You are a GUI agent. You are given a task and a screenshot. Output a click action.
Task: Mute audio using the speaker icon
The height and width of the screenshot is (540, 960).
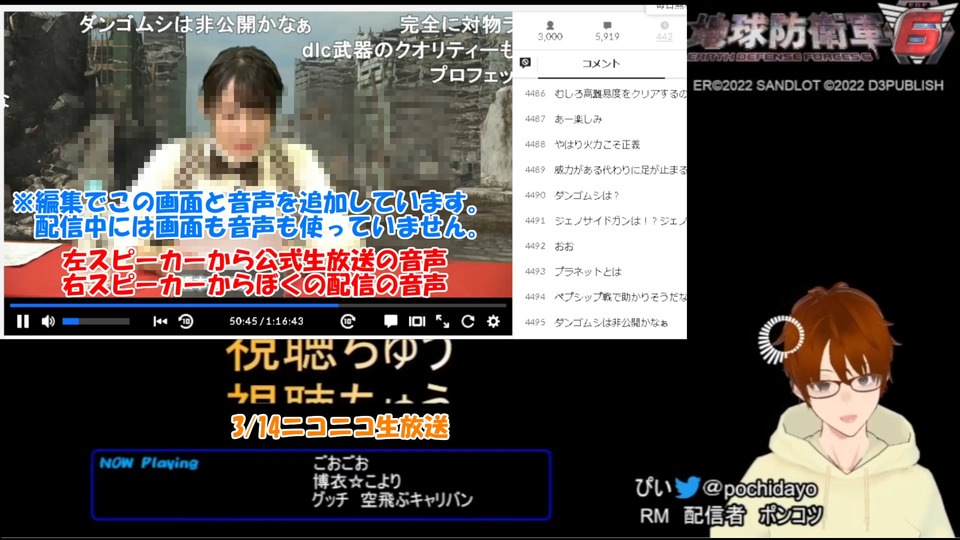tap(48, 321)
